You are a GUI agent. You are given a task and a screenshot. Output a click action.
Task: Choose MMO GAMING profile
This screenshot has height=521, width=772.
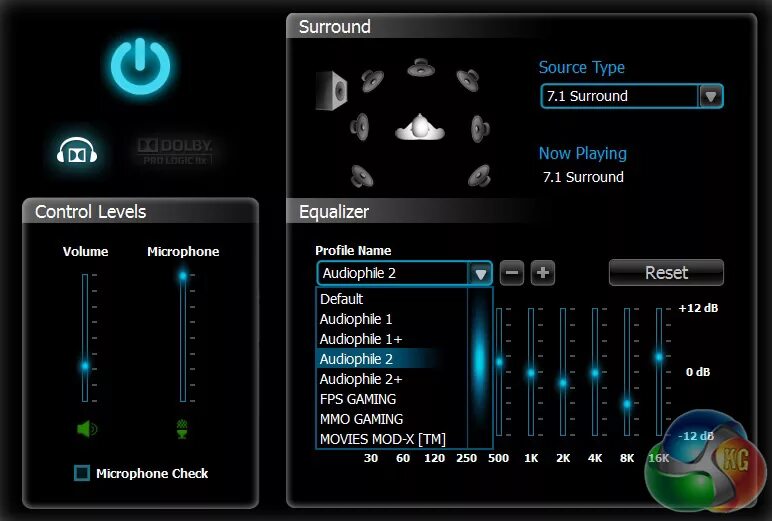coord(391,419)
